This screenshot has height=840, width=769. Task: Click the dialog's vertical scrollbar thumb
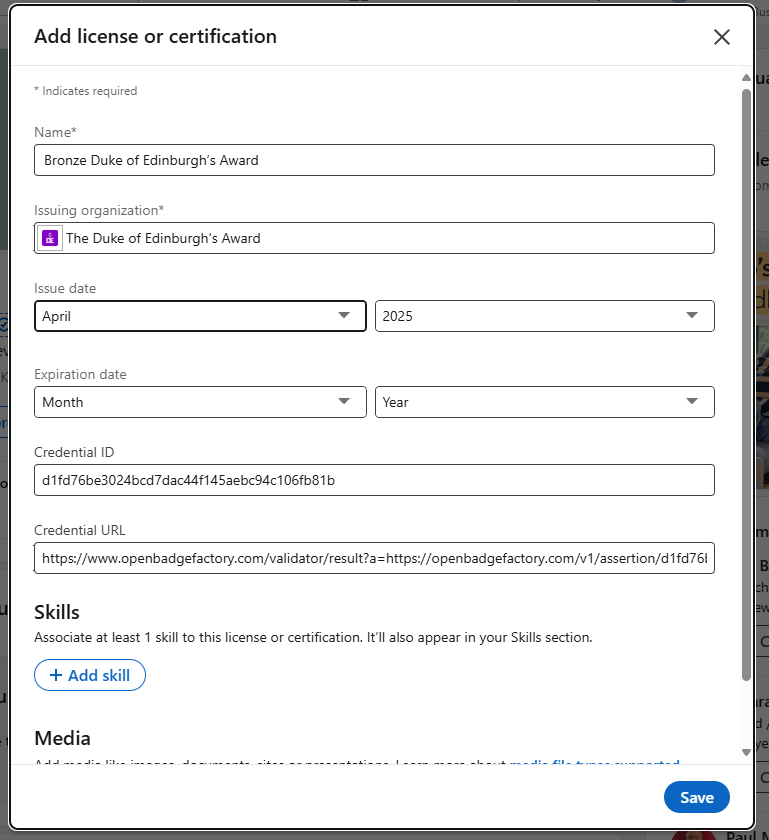(746, 380)
